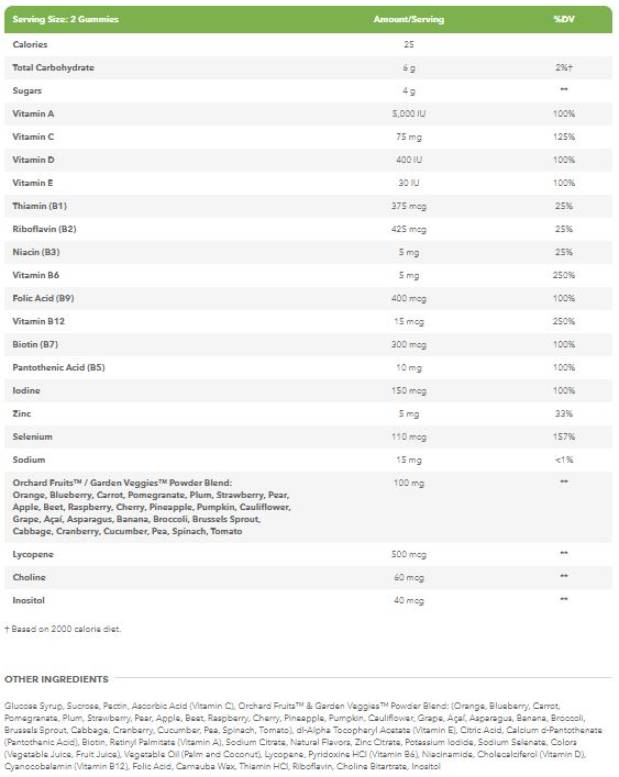Click the Pantothenic Acid (B5) label
This screenshot has width=619, height=777.
click(58, 367)
